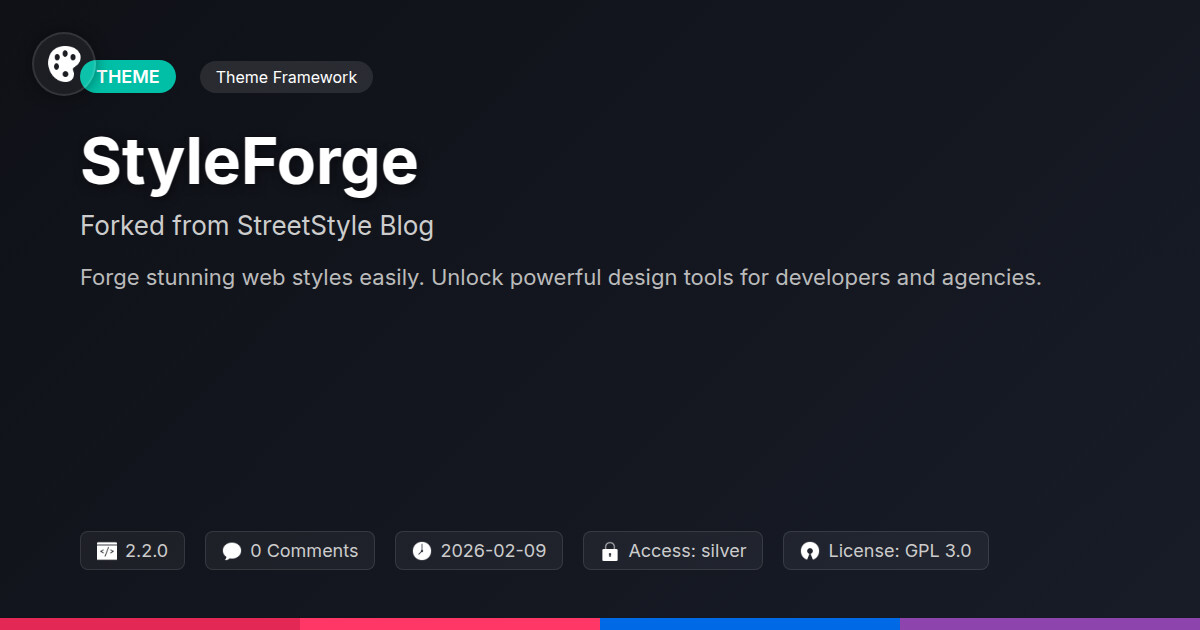Click the clock date icon

[x=422, y=551]
